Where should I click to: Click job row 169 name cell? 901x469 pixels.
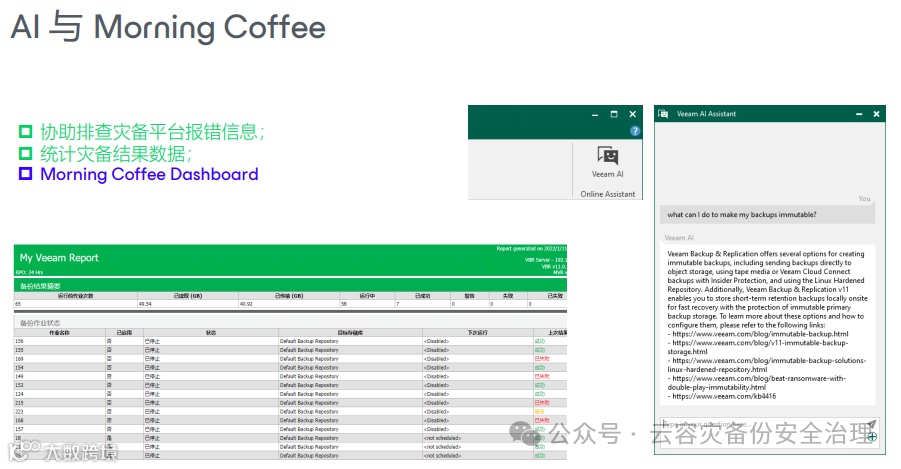(x=60, y=359)
